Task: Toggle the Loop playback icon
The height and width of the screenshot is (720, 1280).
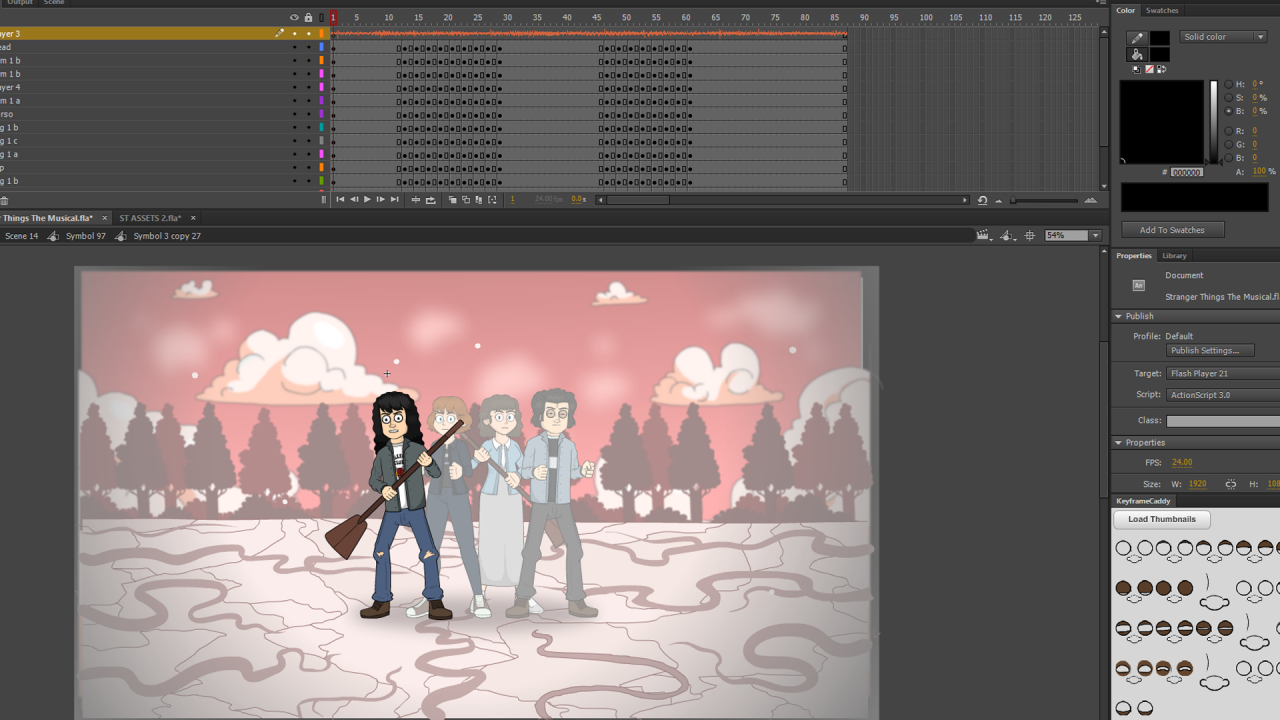Action: tap(430, 200)
